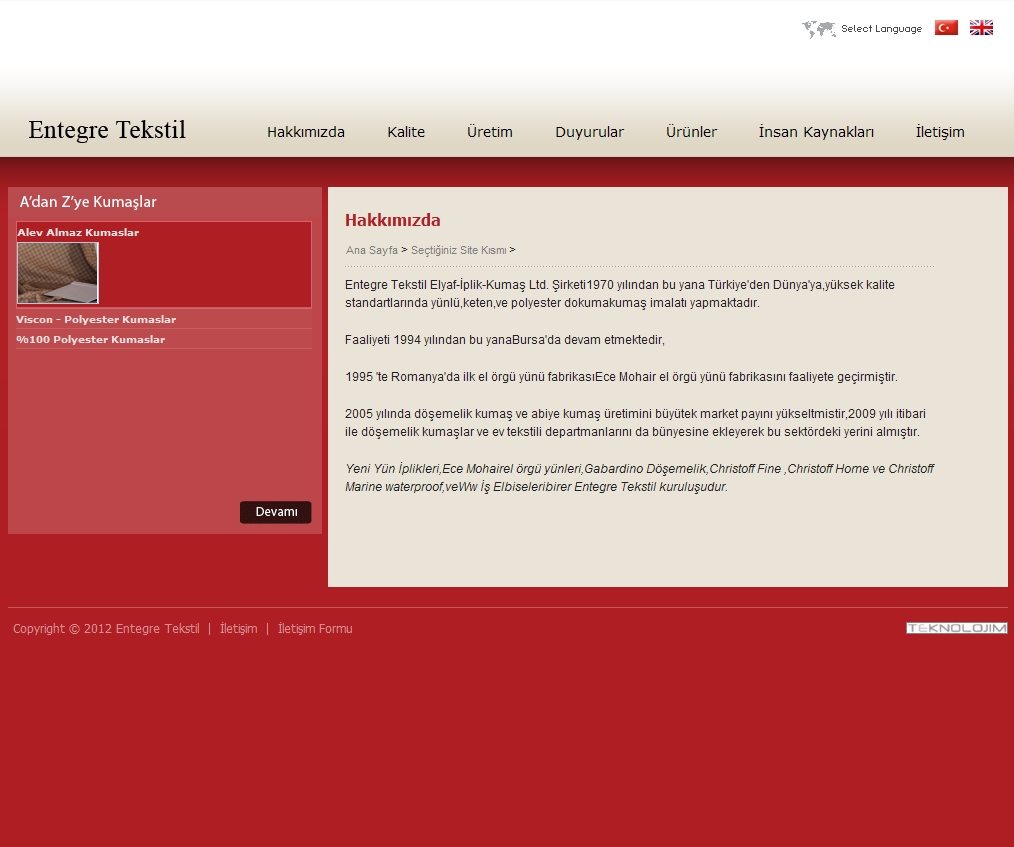Navigate to the Ürünler menu

691,132
